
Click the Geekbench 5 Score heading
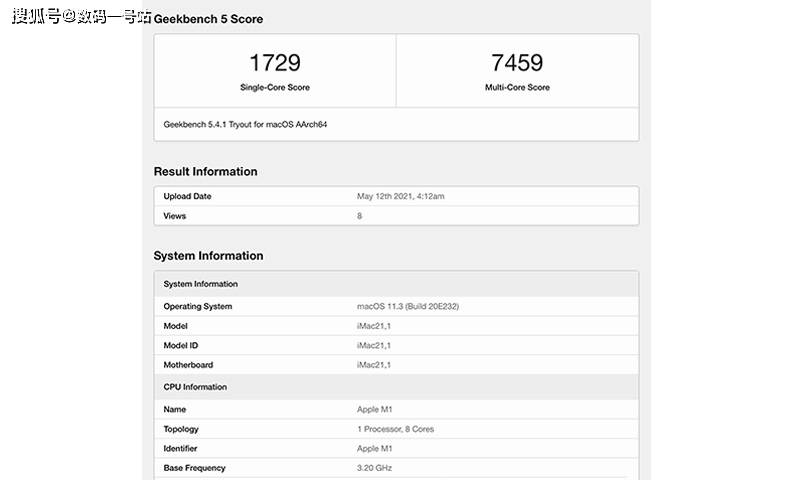point(208,19)
